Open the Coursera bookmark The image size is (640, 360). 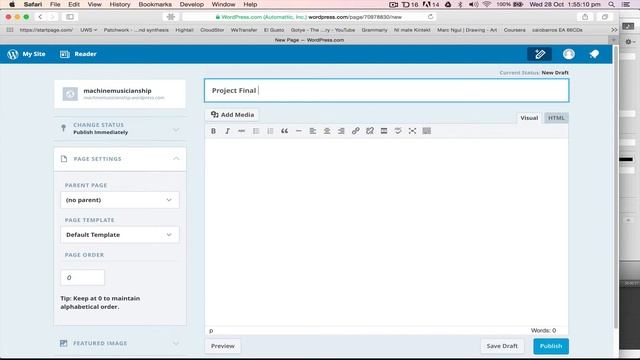click(514, 30)
